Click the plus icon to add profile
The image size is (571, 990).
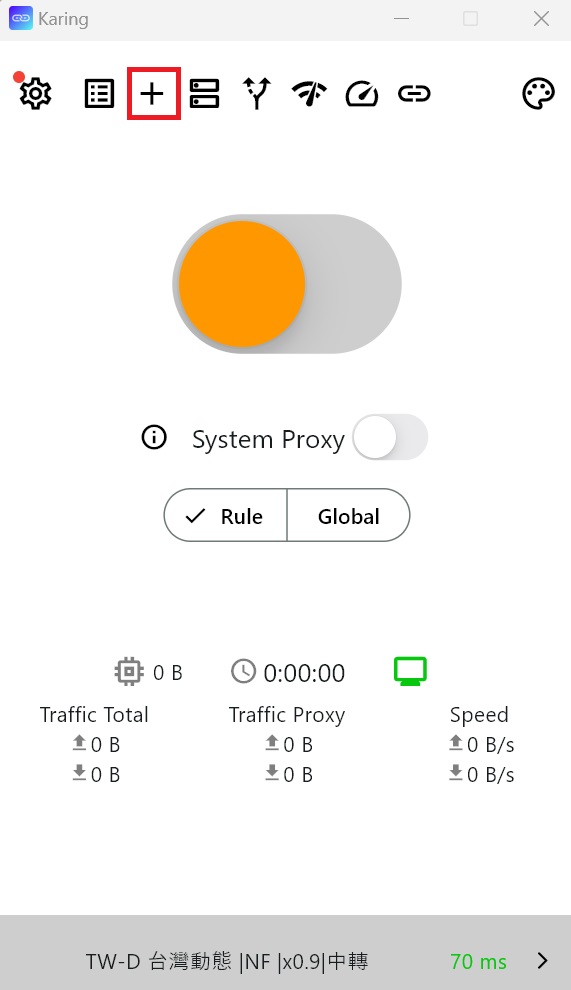152,93
